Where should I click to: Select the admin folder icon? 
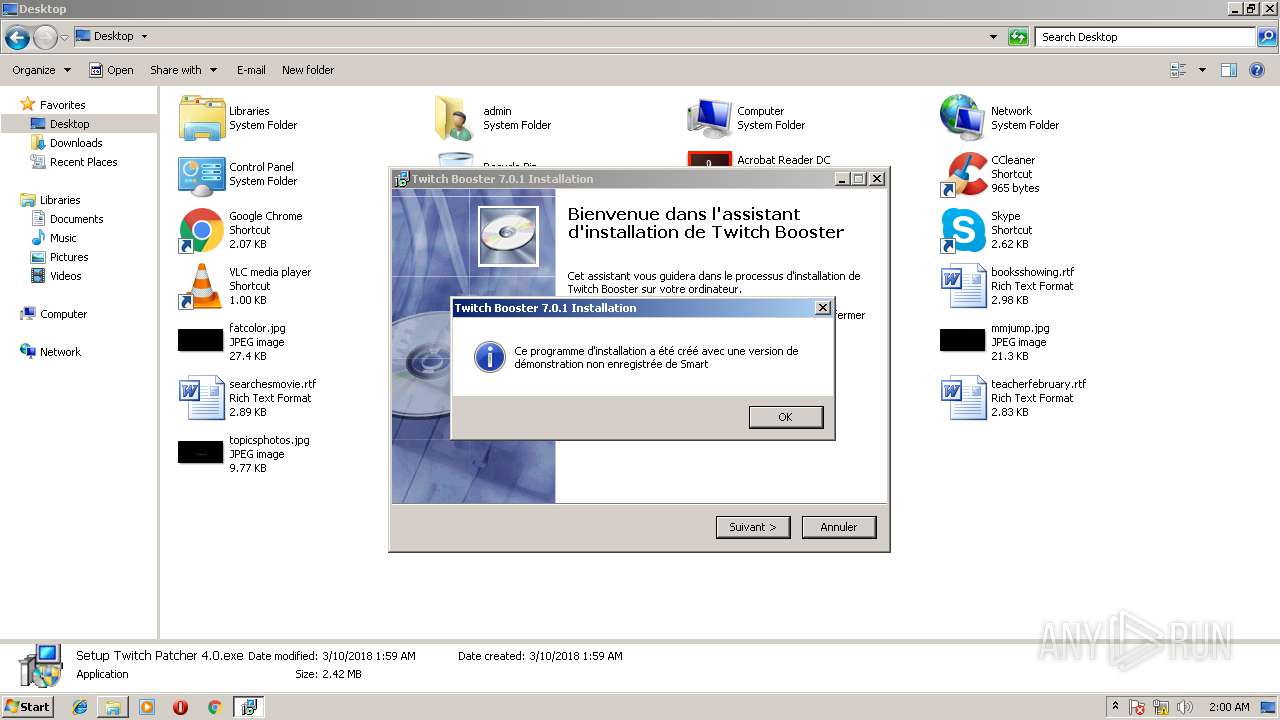pyautogui.click(x=456, y=118)
